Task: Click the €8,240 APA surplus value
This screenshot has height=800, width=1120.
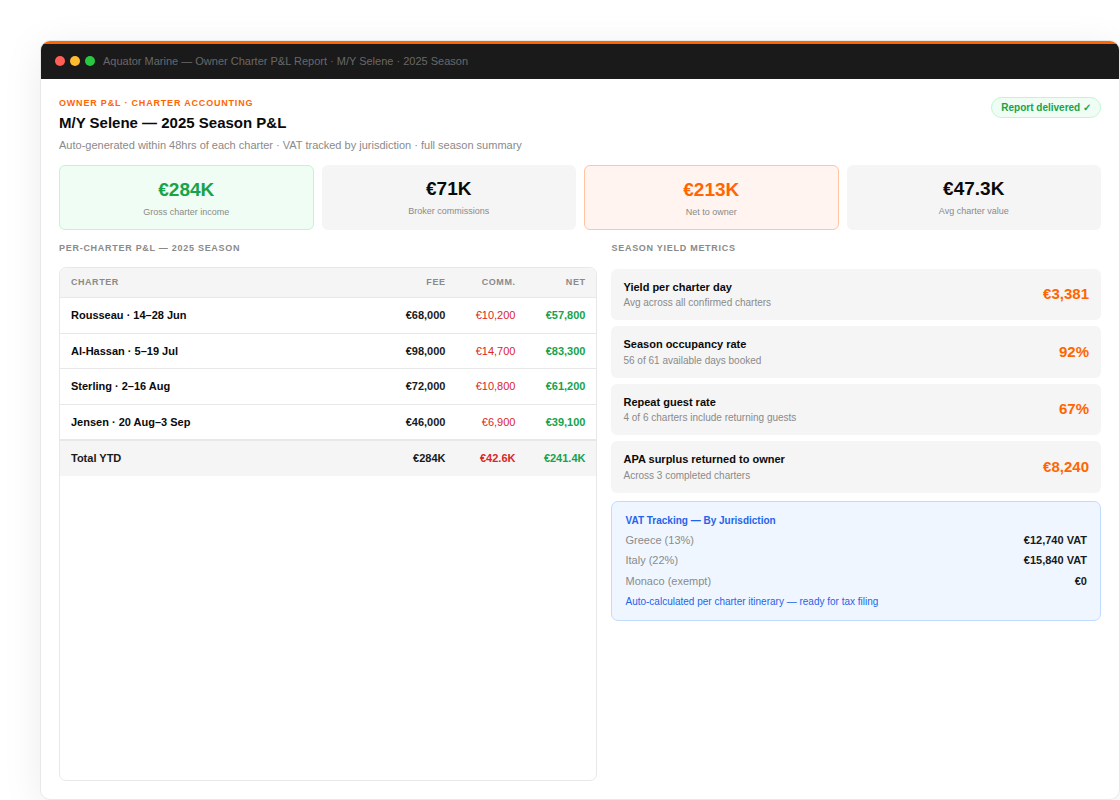Action: [x=1066, y=467]
